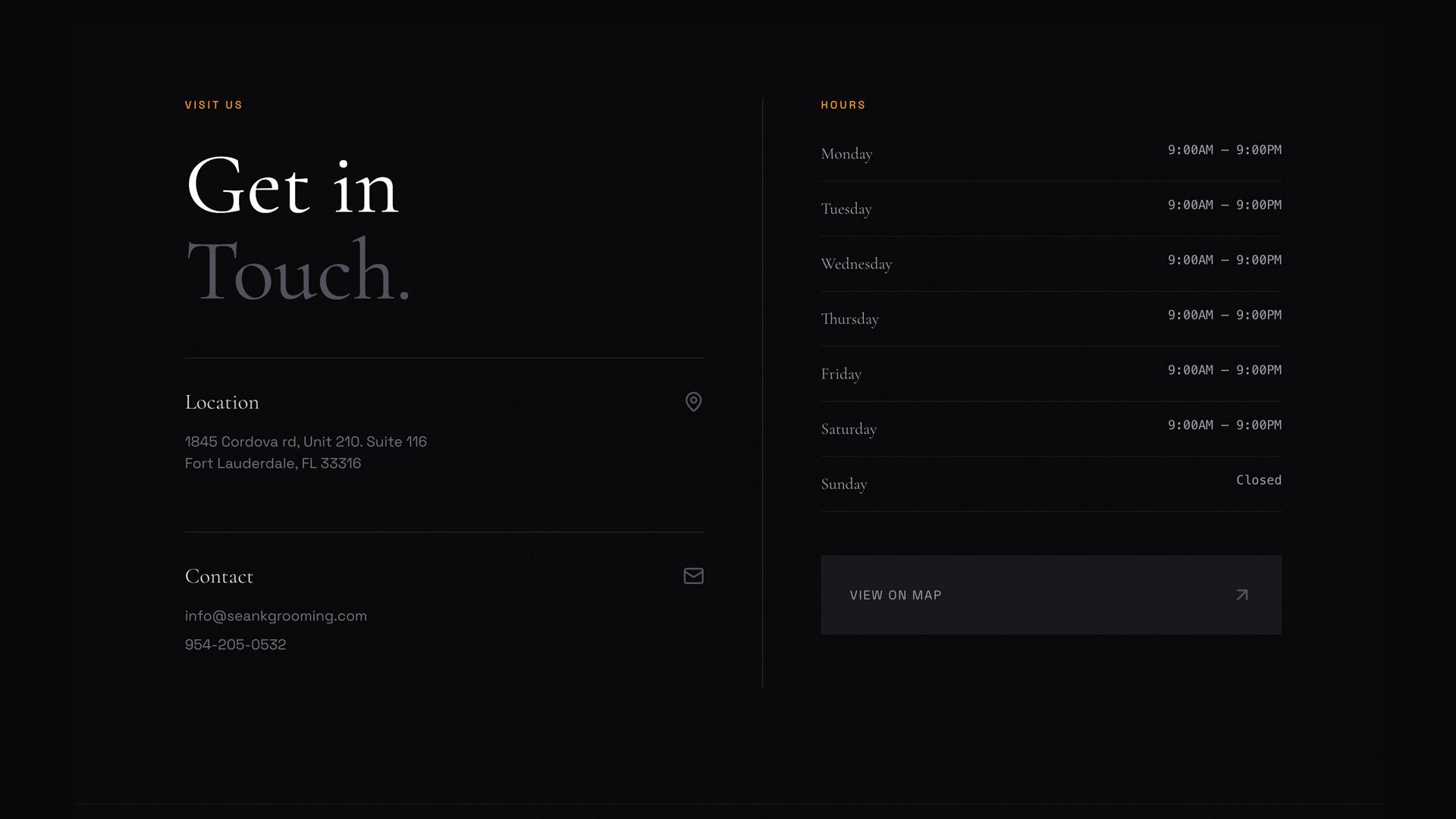Click the HOURS label
This screenshot has width=1456, height=819.
[843, 105]
